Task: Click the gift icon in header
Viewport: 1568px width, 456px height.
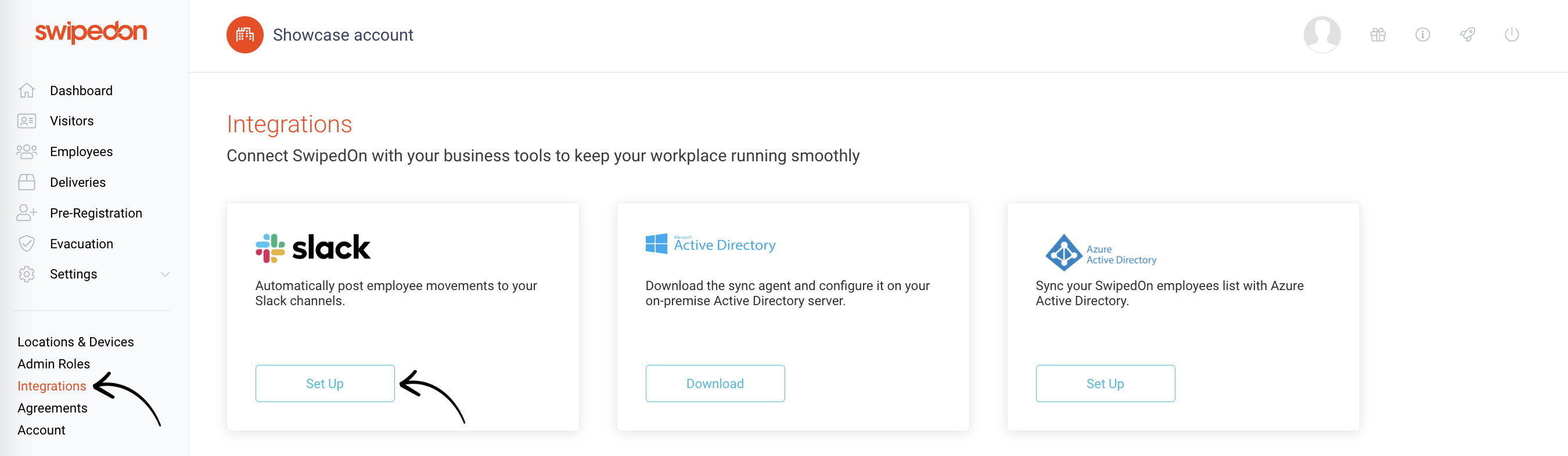Action: [1378, 35]
